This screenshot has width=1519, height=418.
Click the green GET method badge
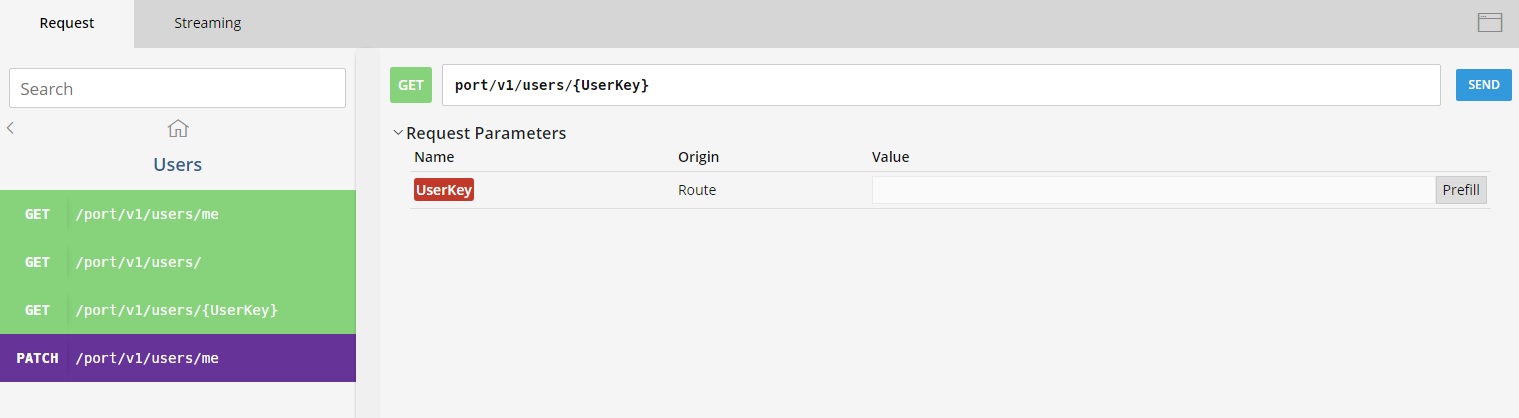[411, 85]
